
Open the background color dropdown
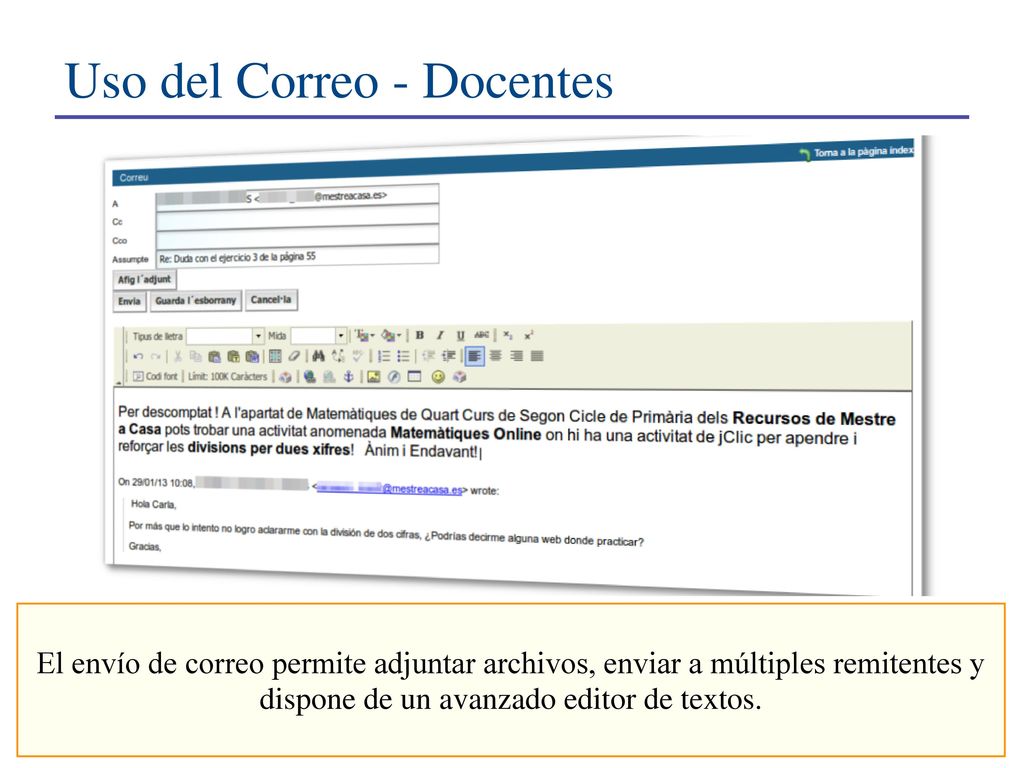coord(391,336)
